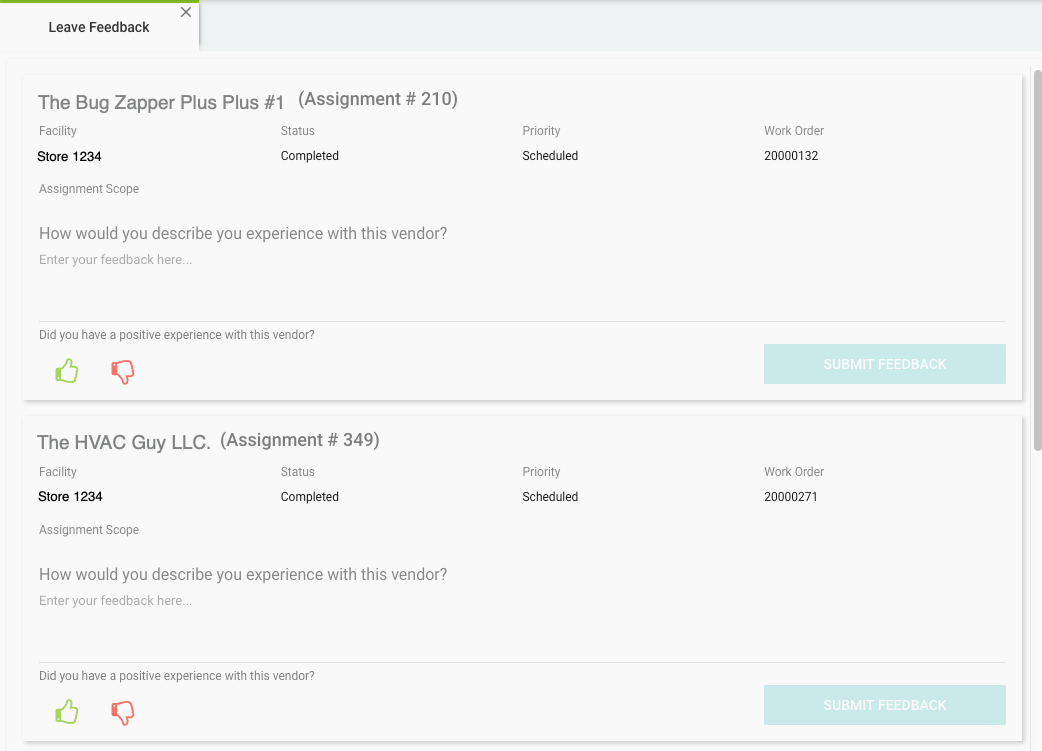
Task: Click work order 20000132
Action: (x=791, y=155)
